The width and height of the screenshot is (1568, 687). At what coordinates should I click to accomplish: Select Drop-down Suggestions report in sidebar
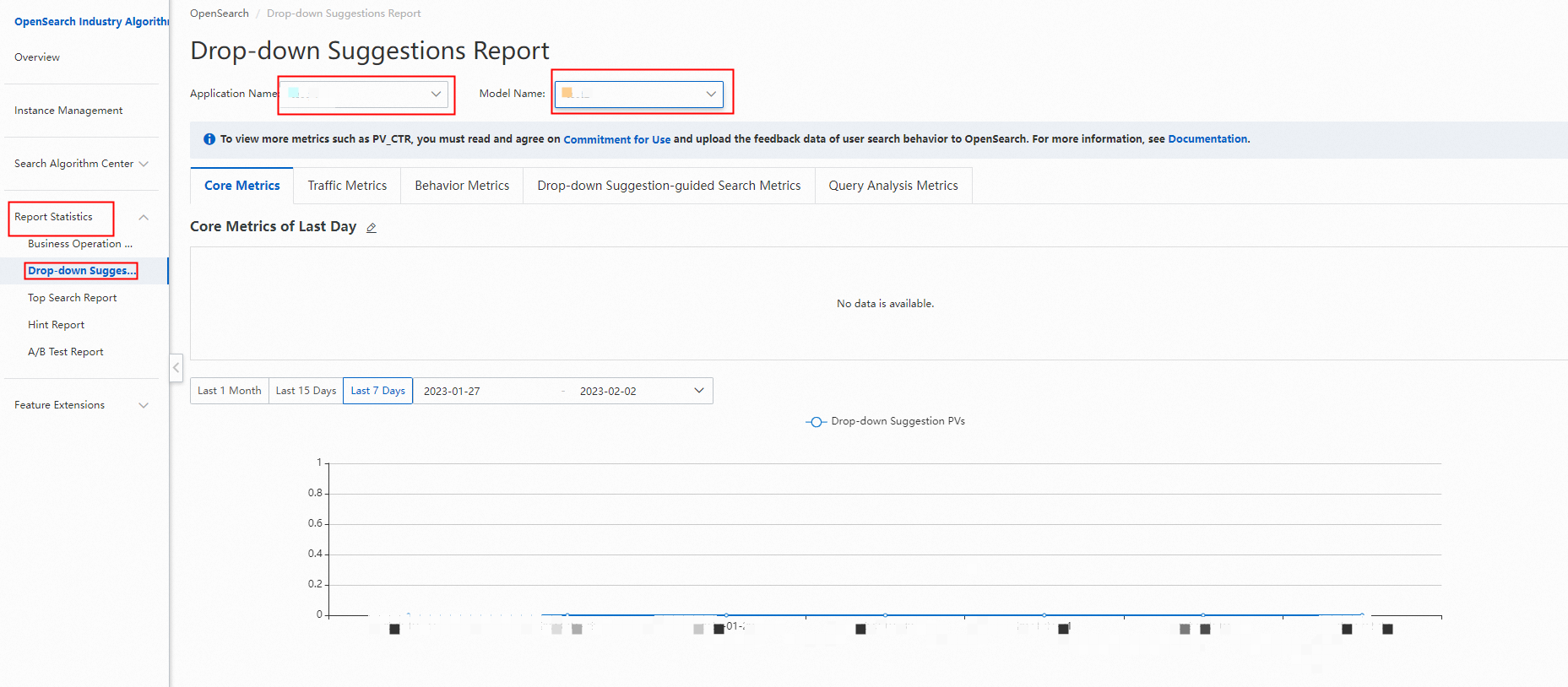coord(82,271)
